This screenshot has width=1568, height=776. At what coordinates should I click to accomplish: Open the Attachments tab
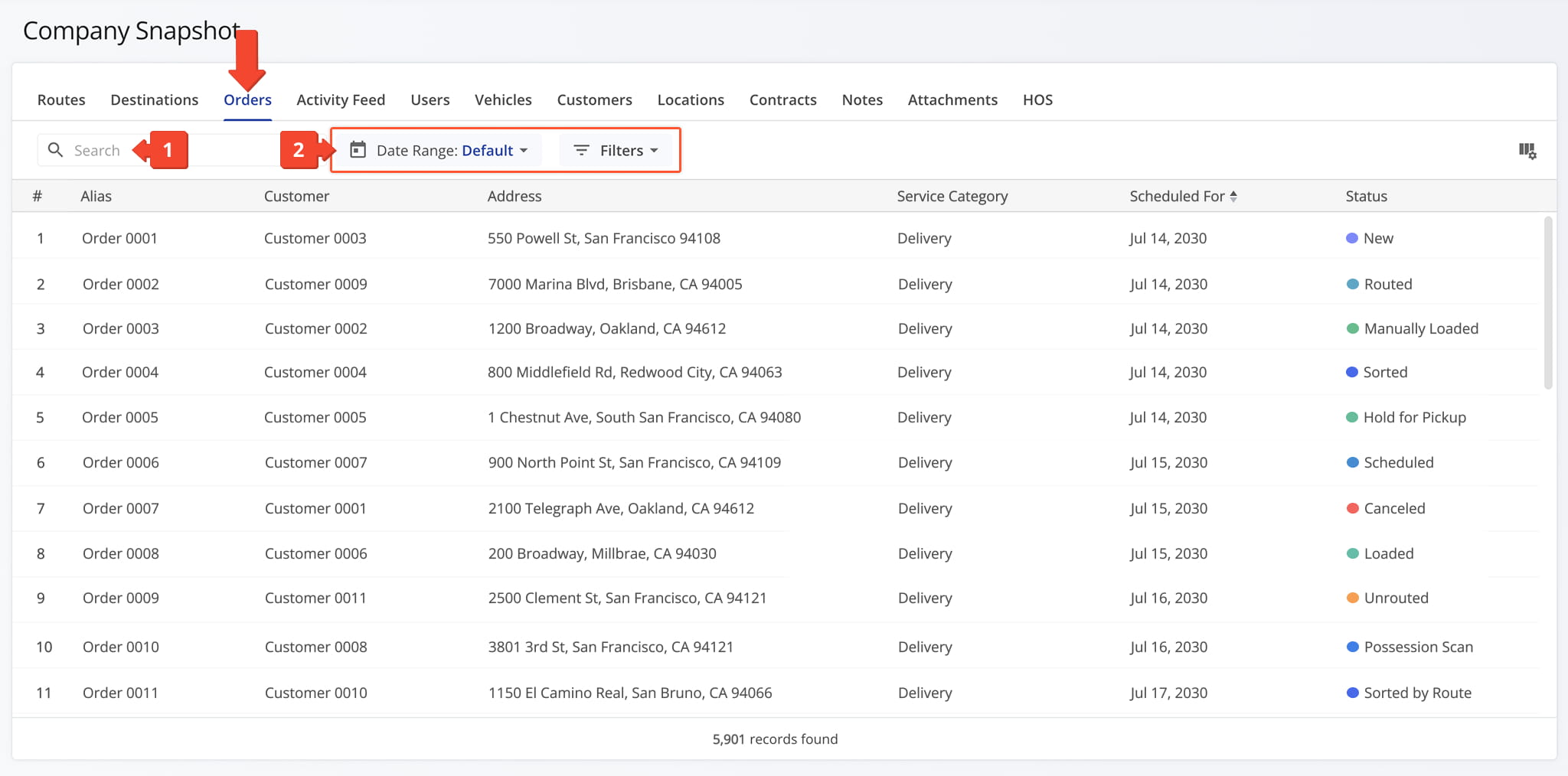click(x=952, y=99)
